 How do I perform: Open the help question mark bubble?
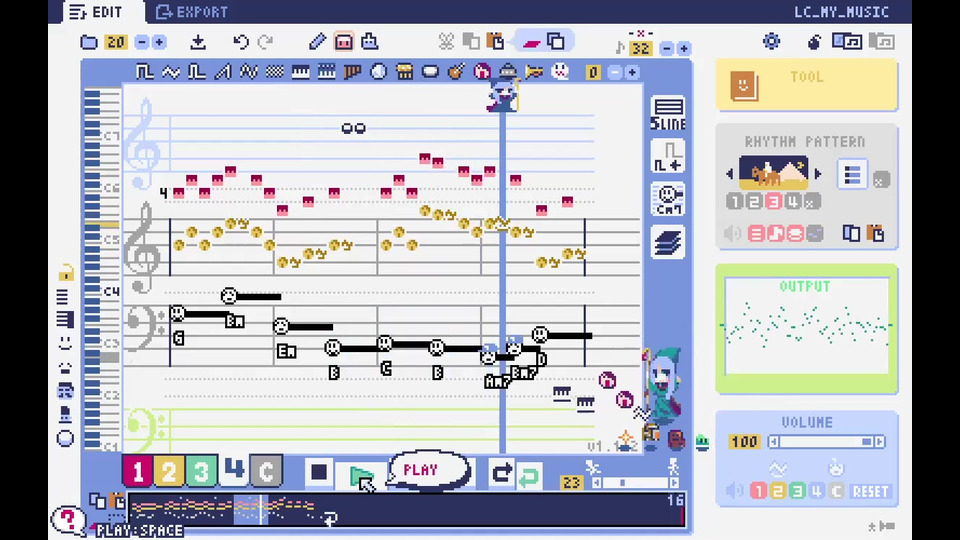pyautogui.click(x=69, y=520)
